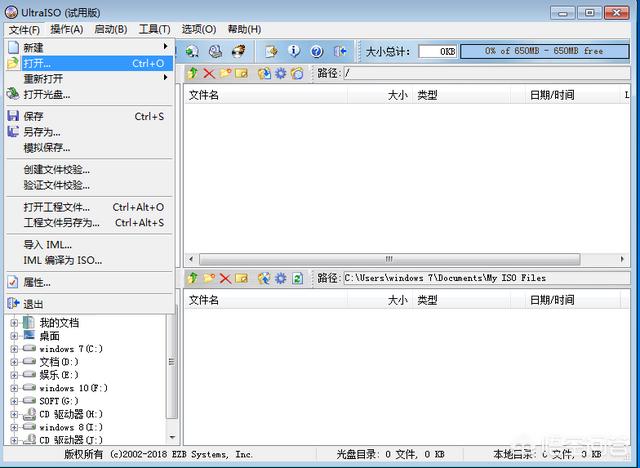The height and width of the screenshot is (468, 640).
Task: Click rename icon in disc image pane toolbar
Action: point(242,73)
